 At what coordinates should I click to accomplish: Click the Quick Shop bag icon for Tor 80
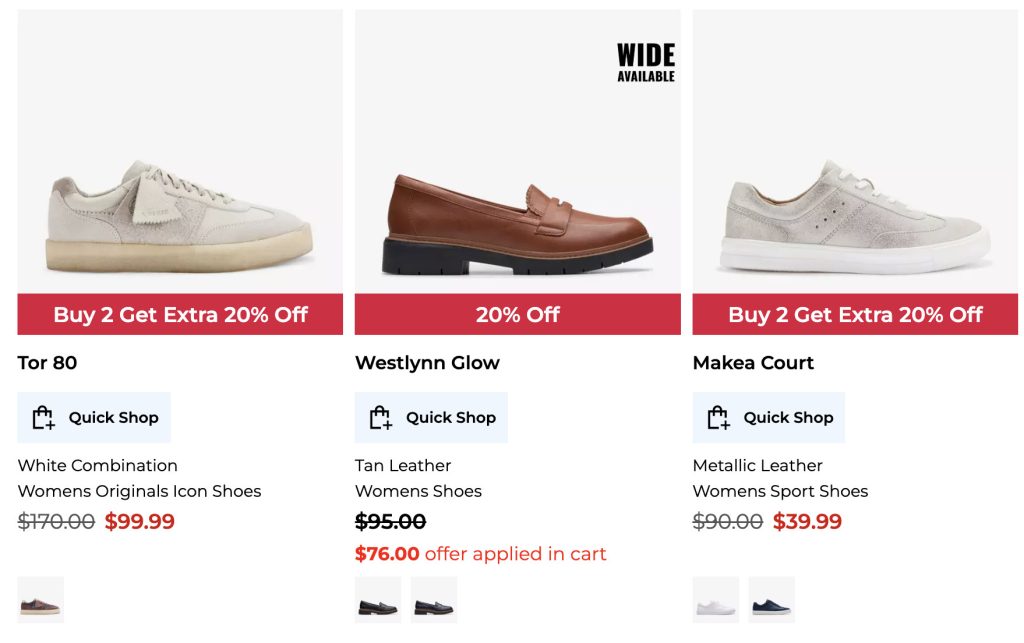pyautogui.click(x=42, y=418)
